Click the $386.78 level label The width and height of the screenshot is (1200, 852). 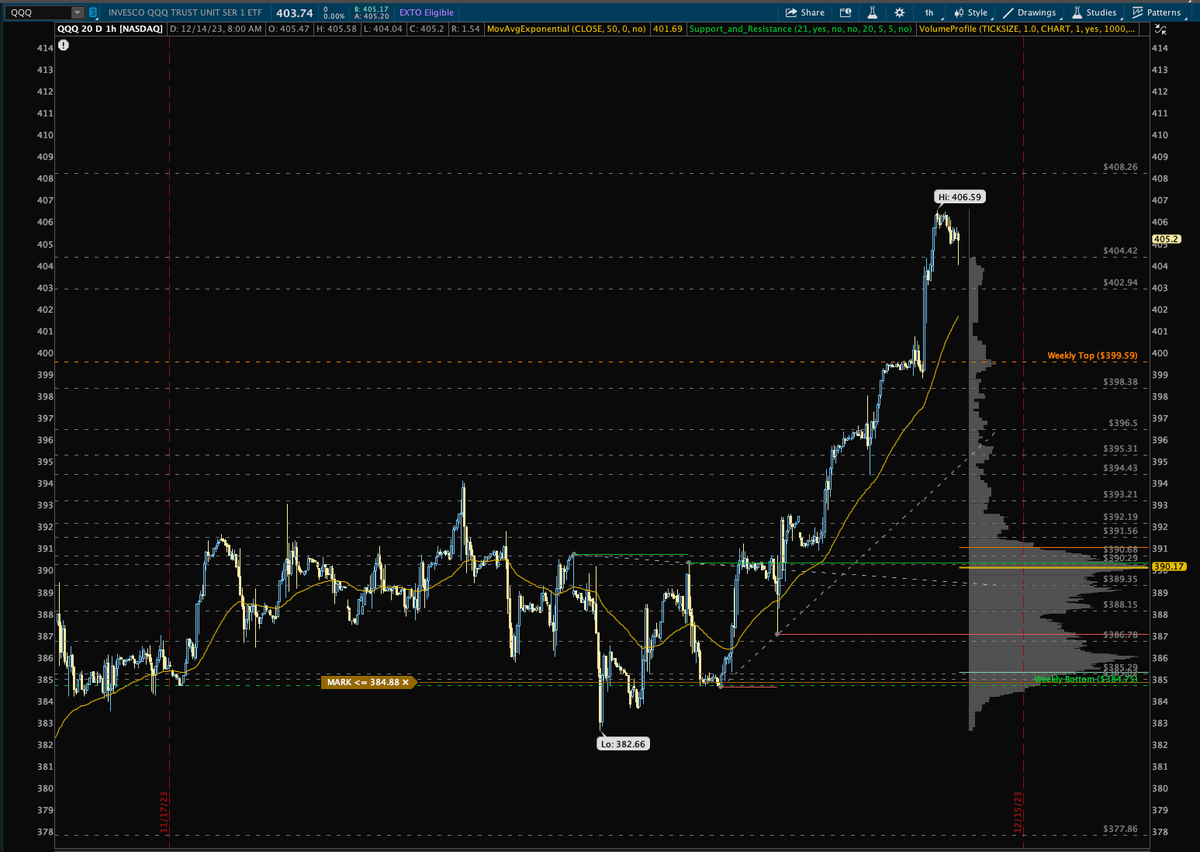click(x=1120, y=634)
